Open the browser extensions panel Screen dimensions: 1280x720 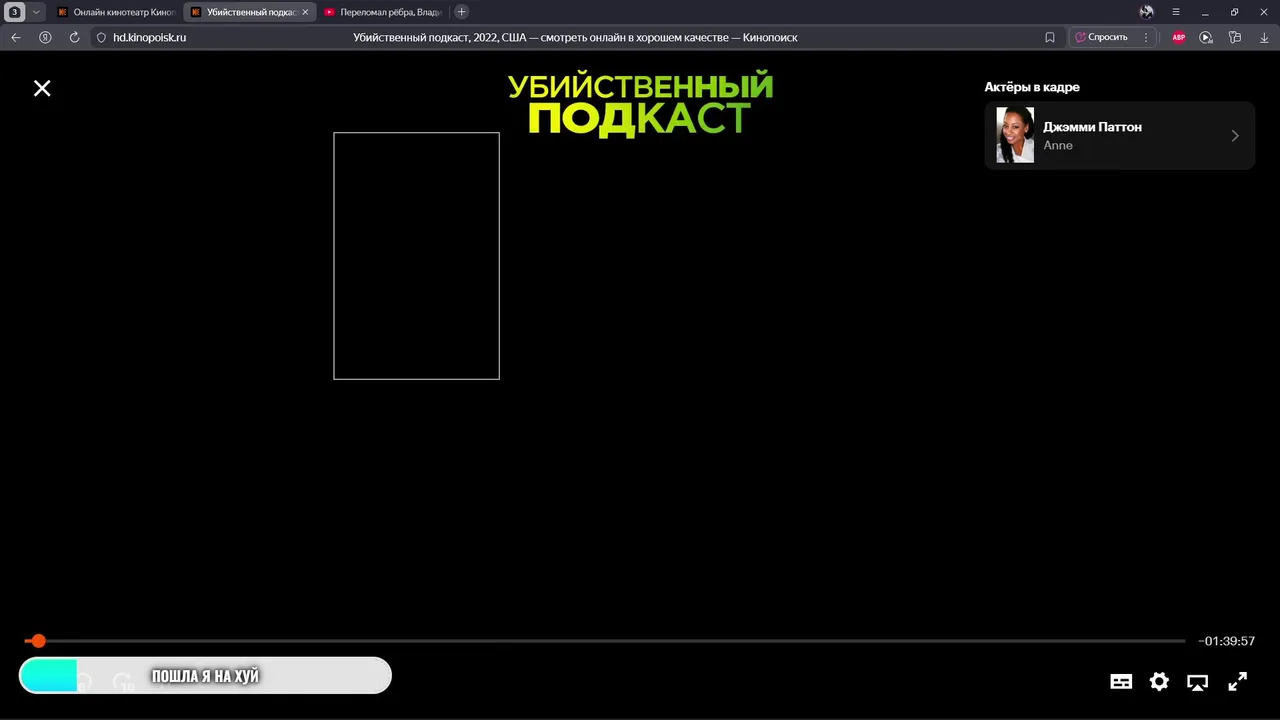click(1235, 37)
